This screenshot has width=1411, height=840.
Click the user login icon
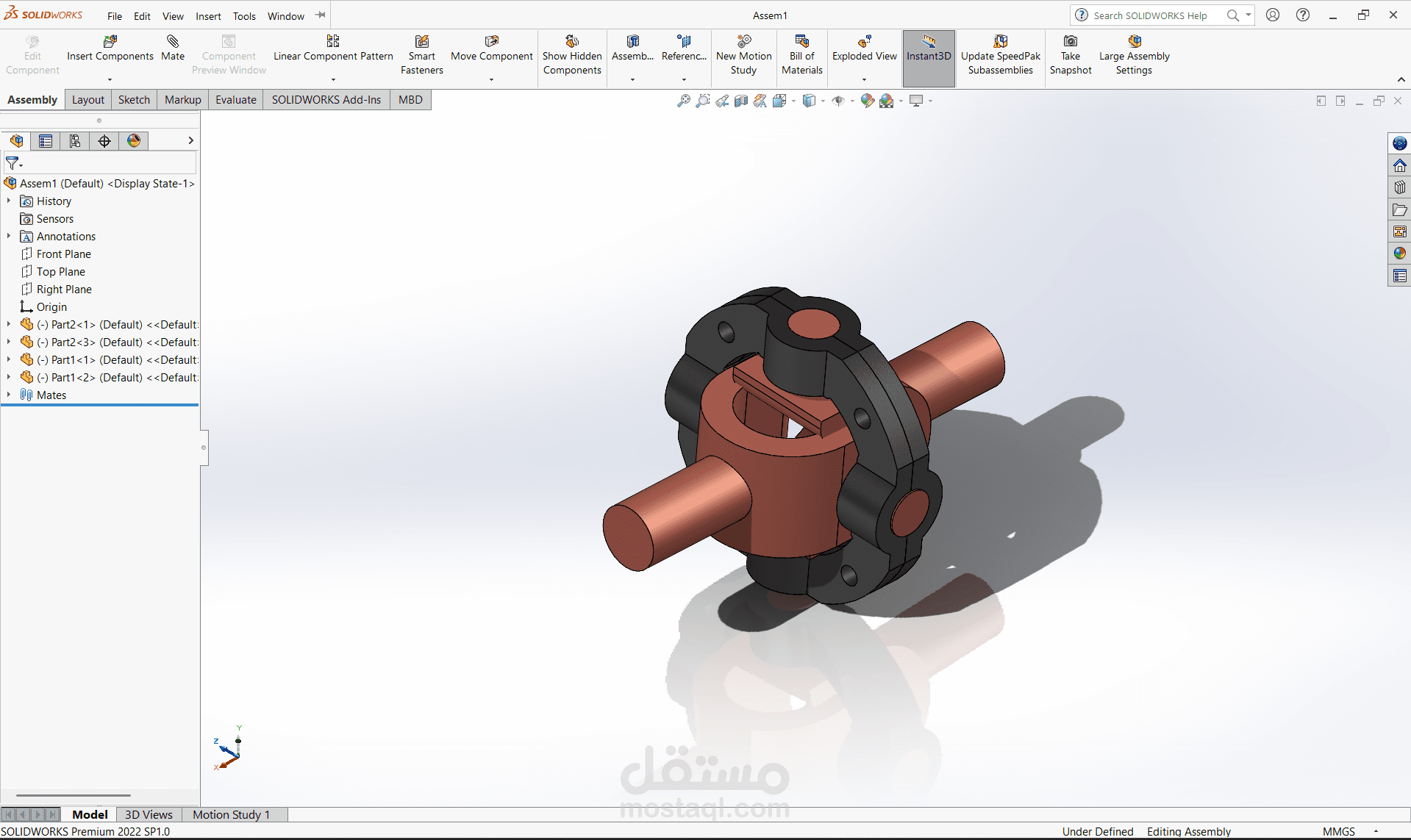[1273, 15]
